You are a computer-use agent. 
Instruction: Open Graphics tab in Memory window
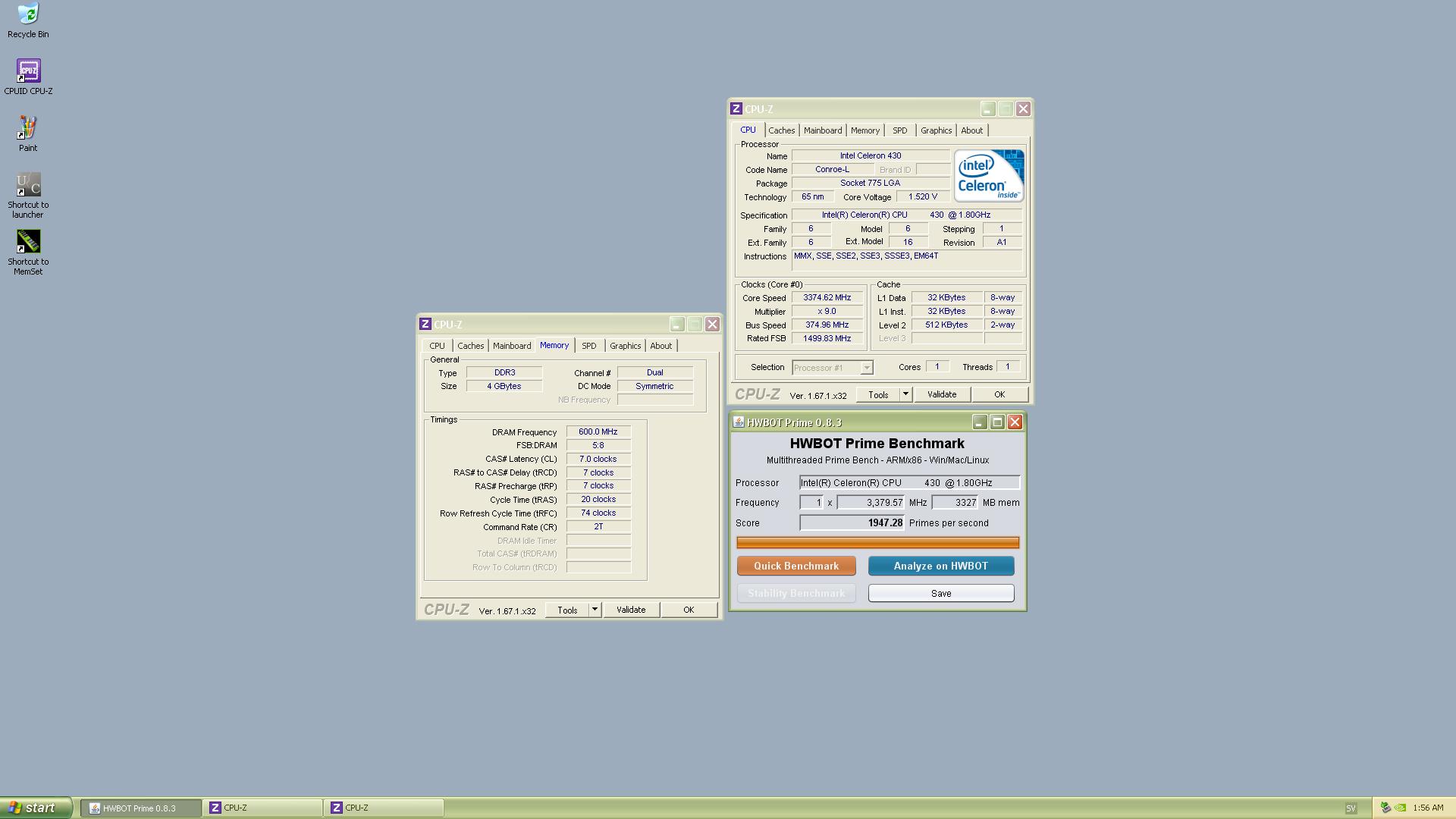click(625, 346)
